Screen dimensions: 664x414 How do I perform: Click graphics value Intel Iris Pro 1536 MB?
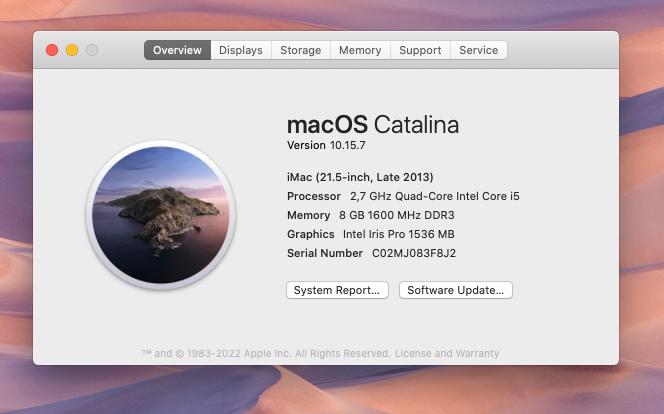pos(398,234)
